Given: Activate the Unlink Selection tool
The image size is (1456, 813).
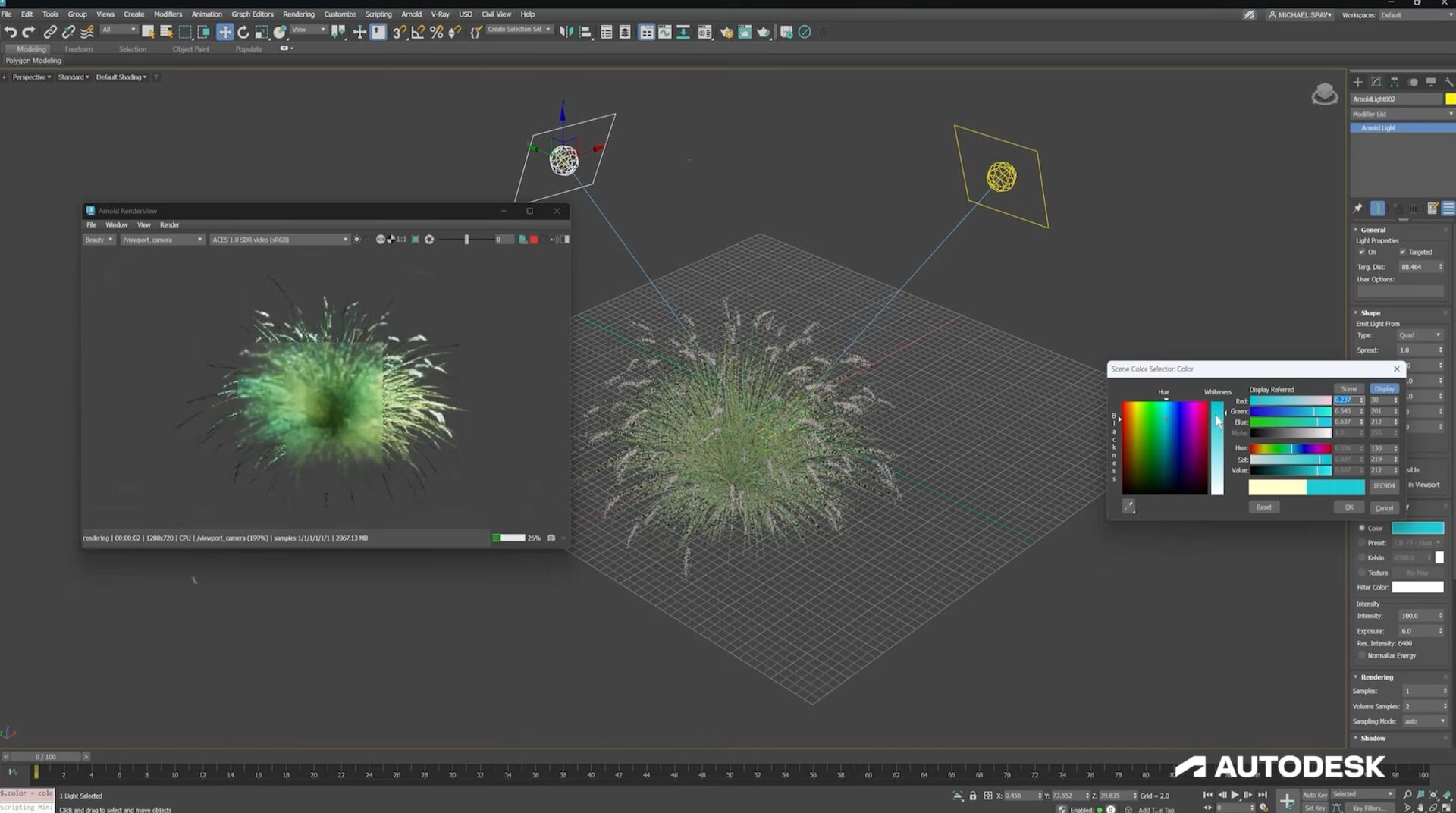Looking at the screenshot, I should pyautogui.click(x=68, y=32).
